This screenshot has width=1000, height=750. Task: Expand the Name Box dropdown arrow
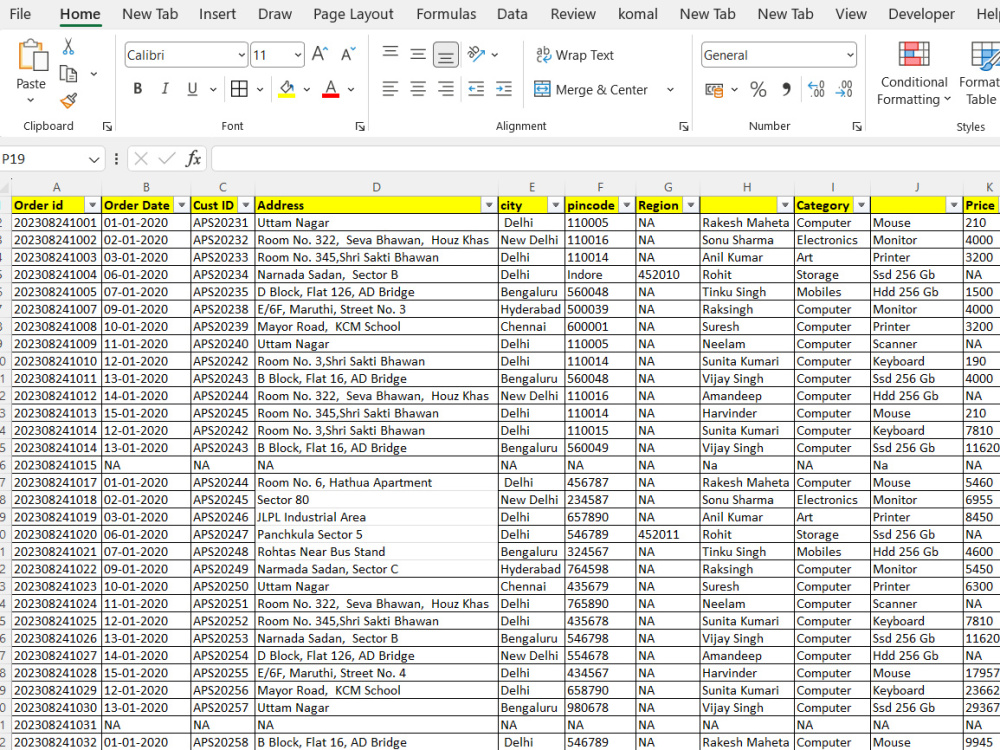(x=94, y=159)
